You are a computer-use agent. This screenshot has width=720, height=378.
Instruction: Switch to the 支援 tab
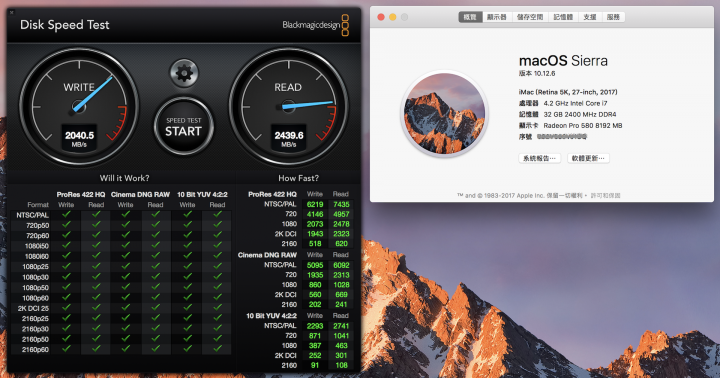point(590,17)
